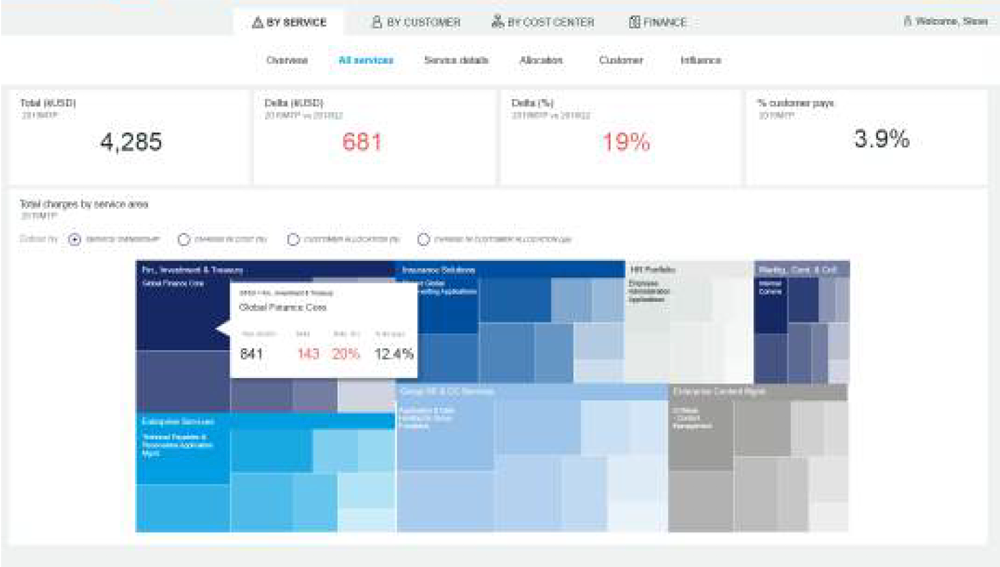Go to the Customer sub-tab
The height and width of the screenshot is (567, 1000).
point(620,61)
